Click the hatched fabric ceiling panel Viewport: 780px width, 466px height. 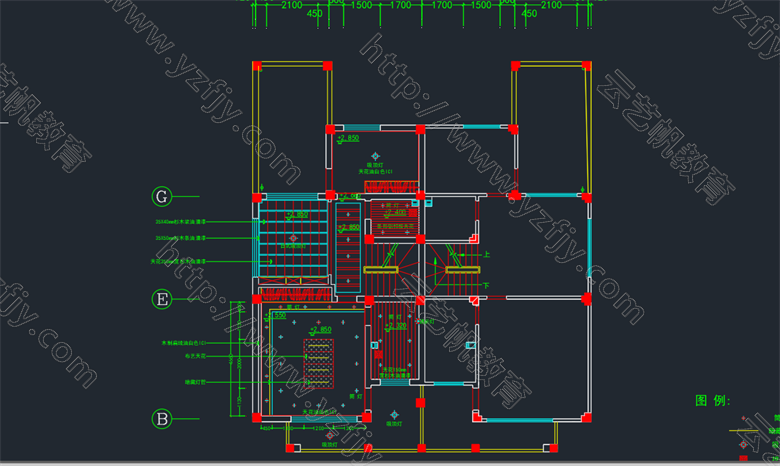[318, 364]
